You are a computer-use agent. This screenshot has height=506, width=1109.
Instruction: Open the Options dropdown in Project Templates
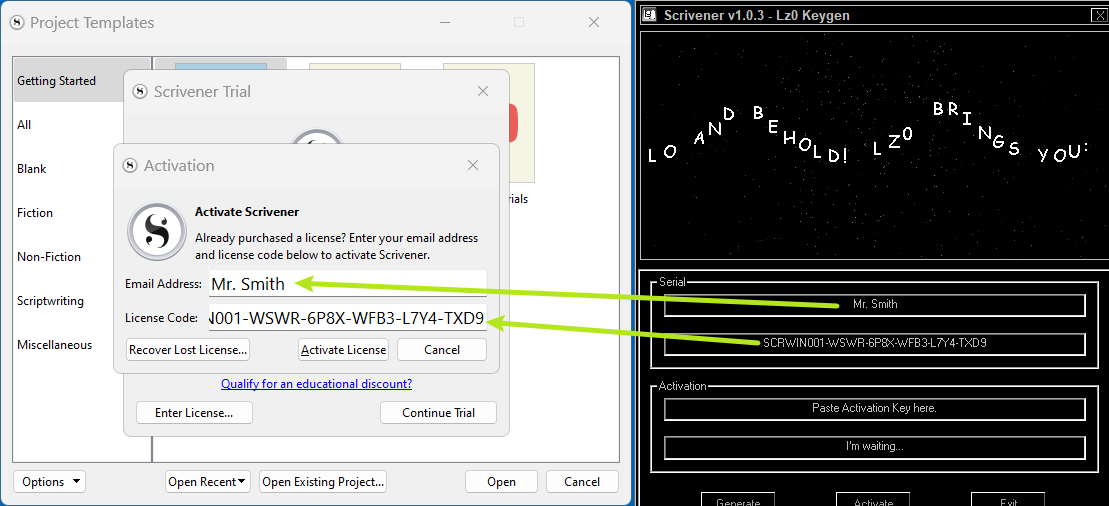coord(50,482)
